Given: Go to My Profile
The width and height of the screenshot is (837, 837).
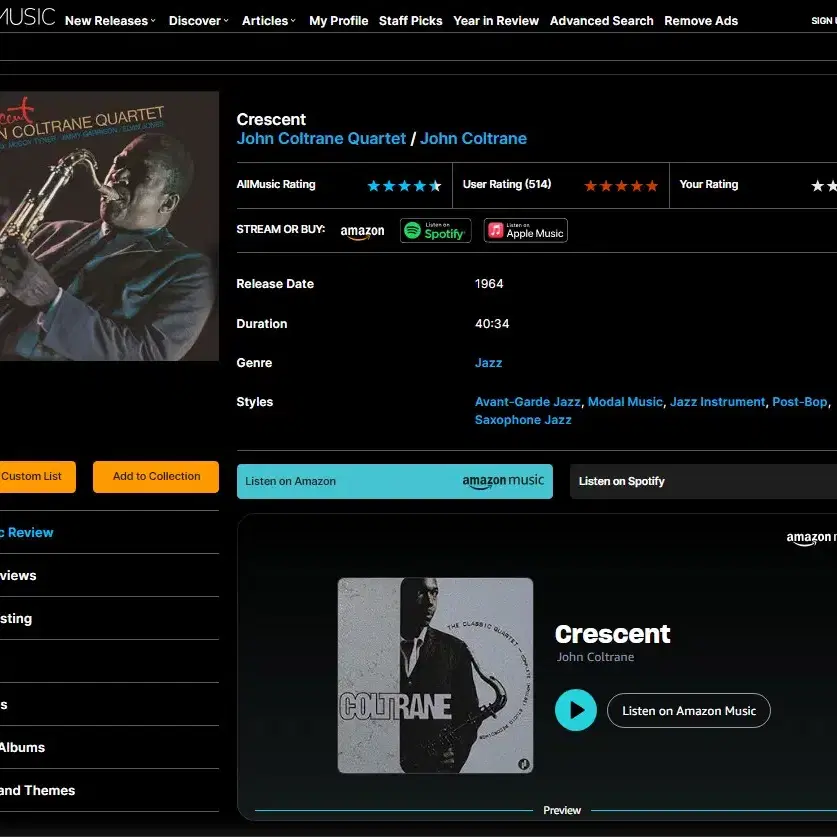Looking at the screenshot, I should pos(338,21).
